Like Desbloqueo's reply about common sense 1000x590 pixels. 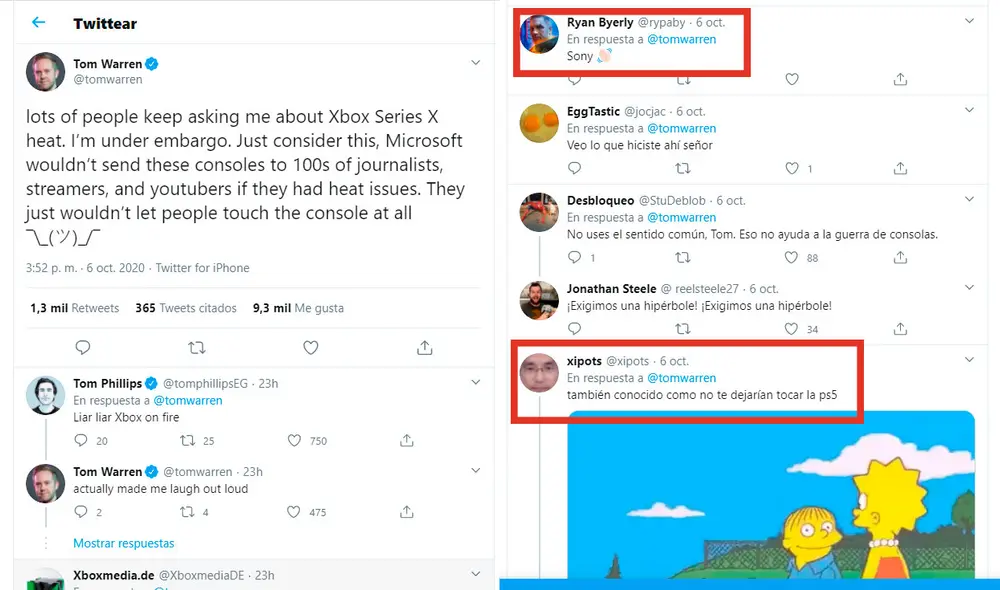tap(791, 258)
